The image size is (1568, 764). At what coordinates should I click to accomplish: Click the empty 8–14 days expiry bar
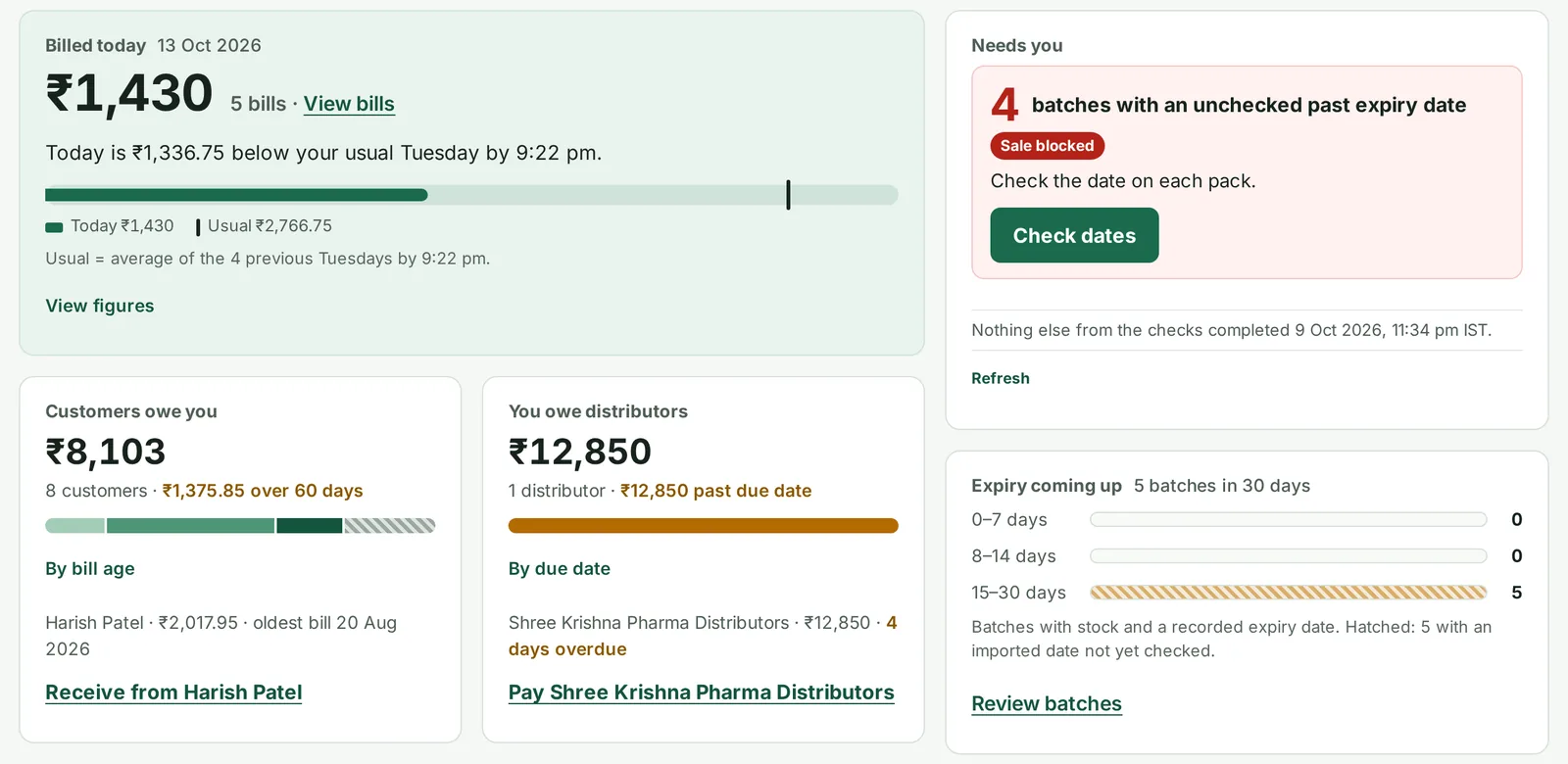click(1289, 556)
